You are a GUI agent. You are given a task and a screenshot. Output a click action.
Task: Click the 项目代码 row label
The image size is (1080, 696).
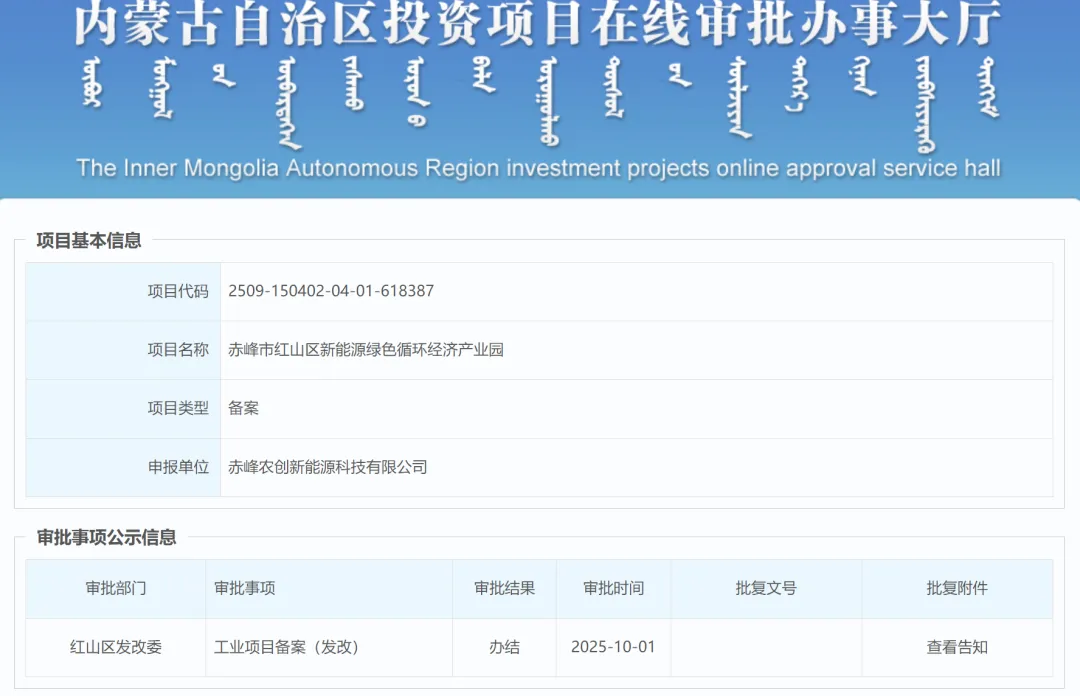click(x=184, y=291)
